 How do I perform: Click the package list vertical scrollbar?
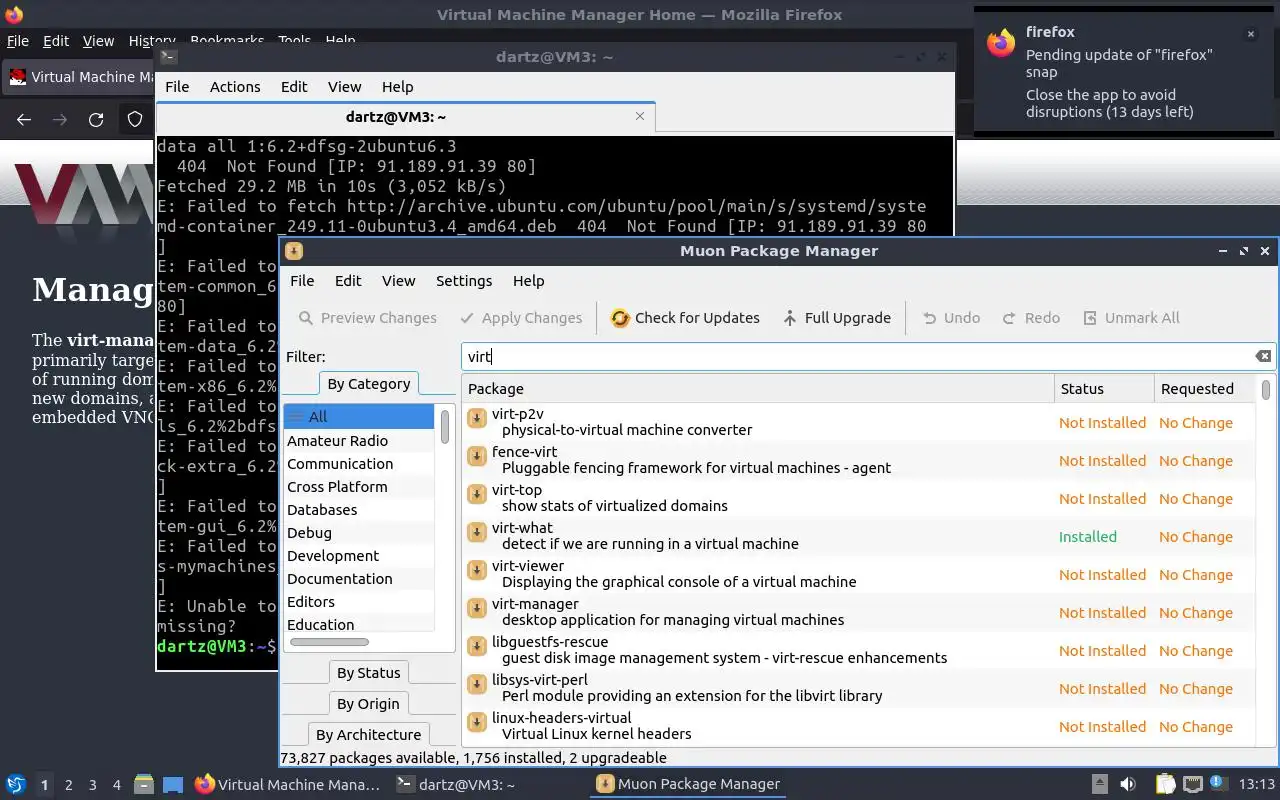[x=1266, y=390]
